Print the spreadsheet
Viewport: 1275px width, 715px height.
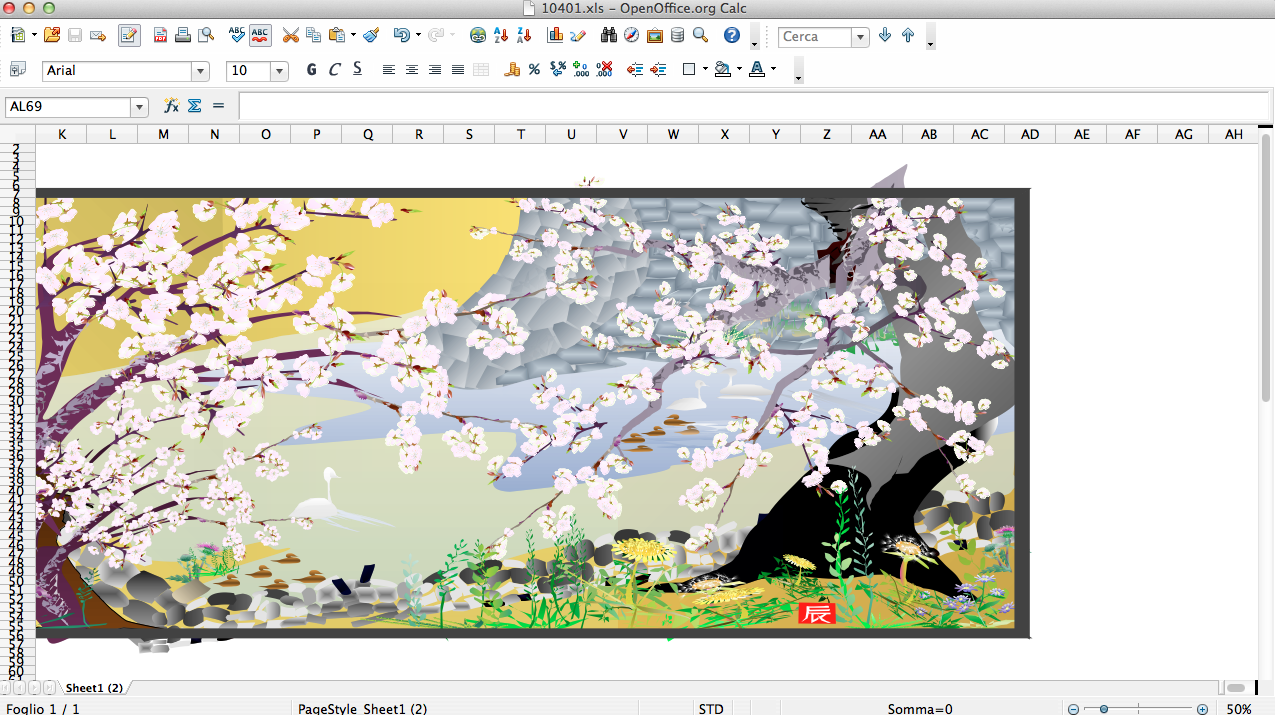pos(183,36)
